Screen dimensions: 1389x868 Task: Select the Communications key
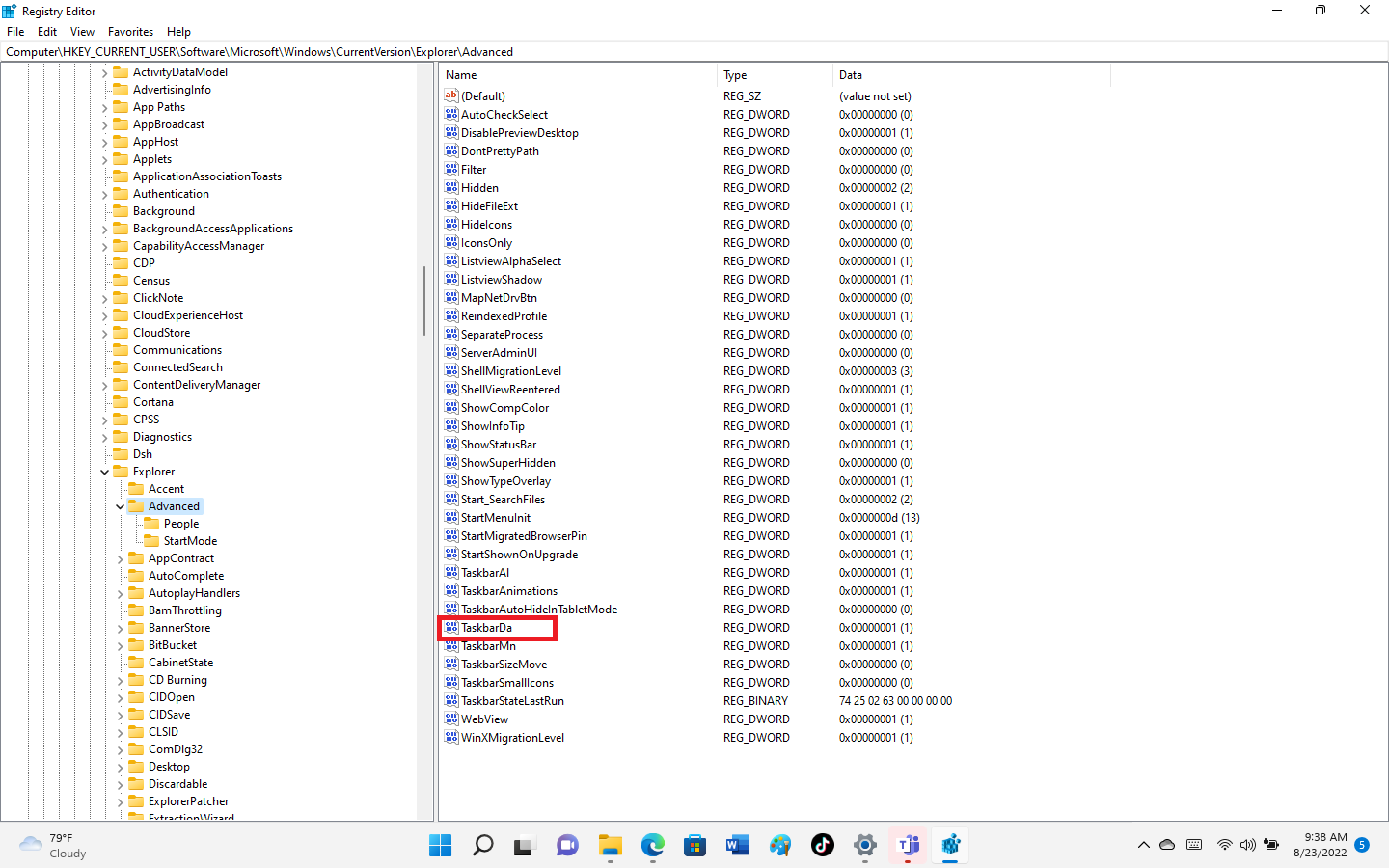tap(177, 350)
